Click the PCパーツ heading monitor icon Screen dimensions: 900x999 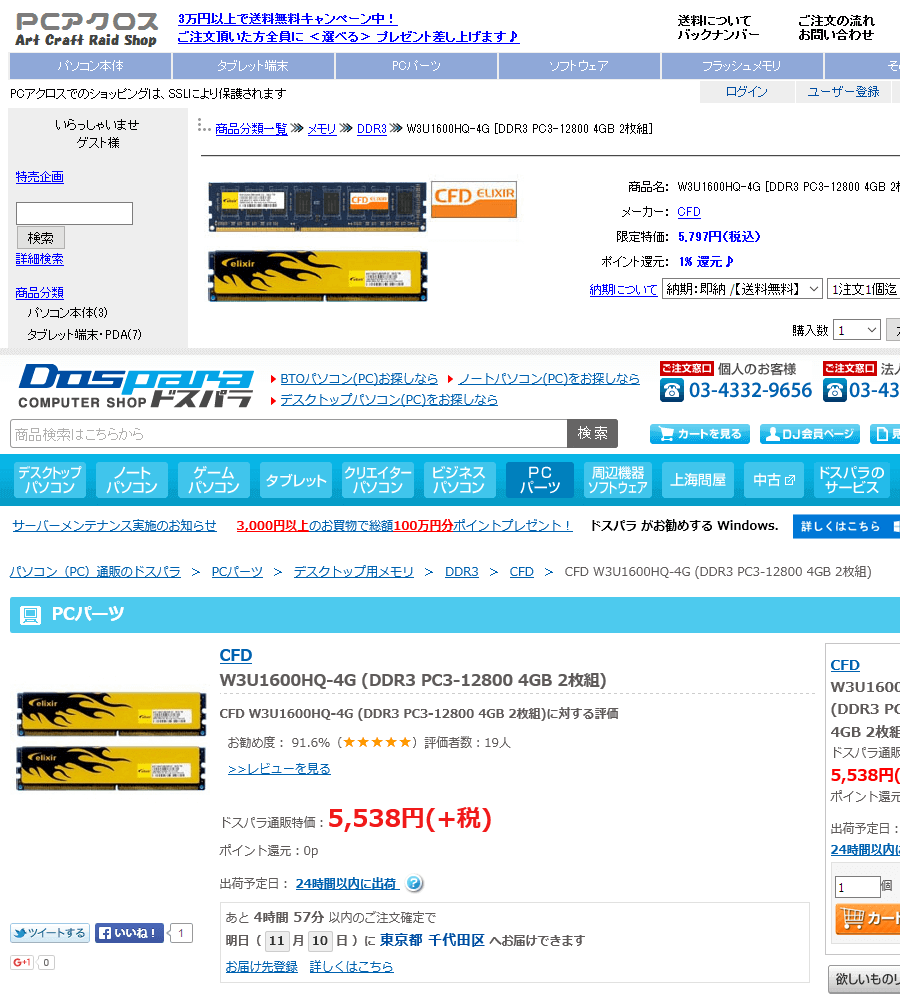30,615
